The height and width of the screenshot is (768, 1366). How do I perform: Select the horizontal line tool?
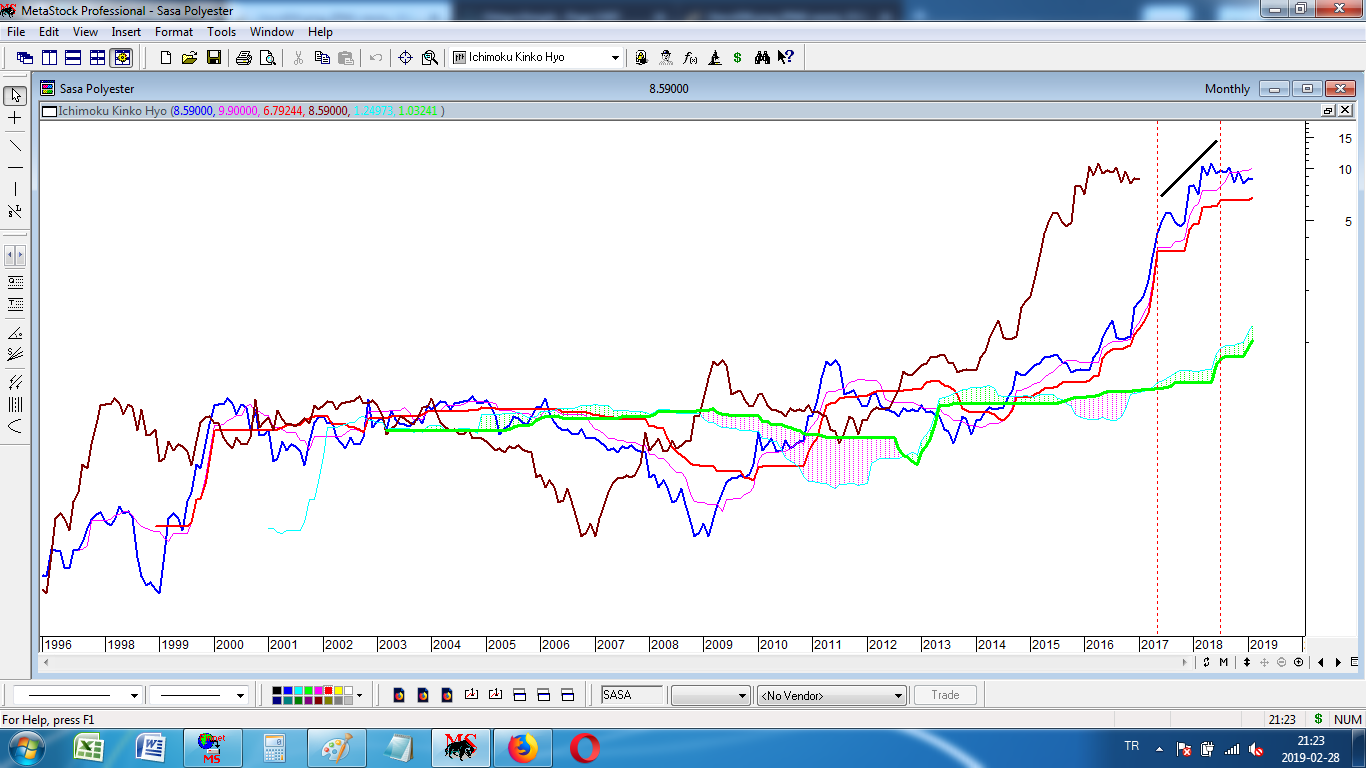pos(15,167)
